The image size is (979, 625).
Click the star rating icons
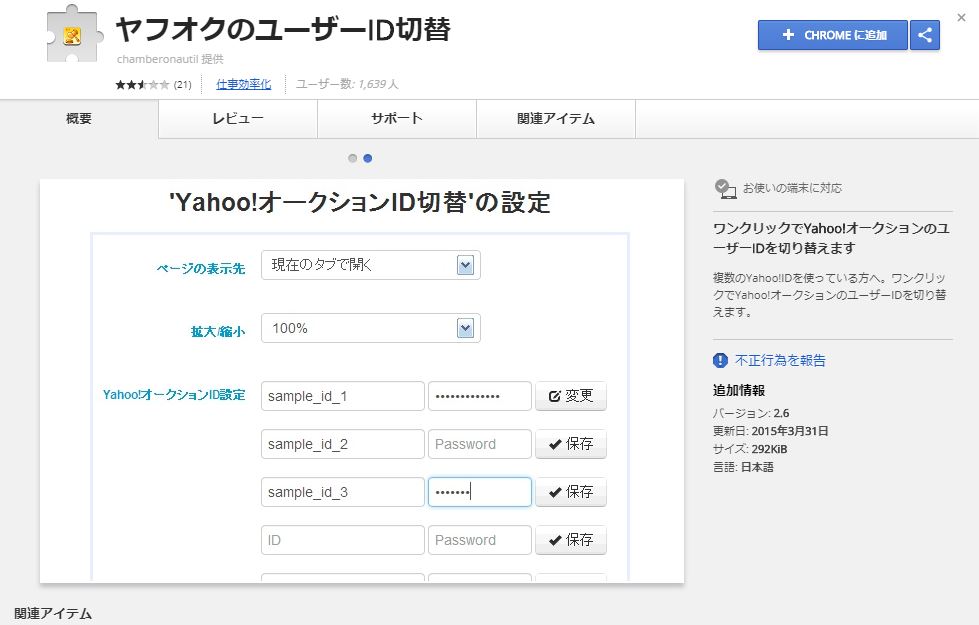pyautogui.click(x=142, y=85)
